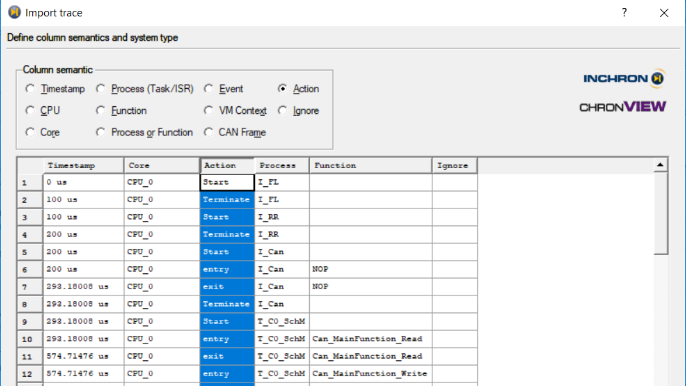Image resolution: width=686 pixels, height=386 pixels.
Task: Click the Process column header
Action: pyautogui.click(x=282, y=165)
